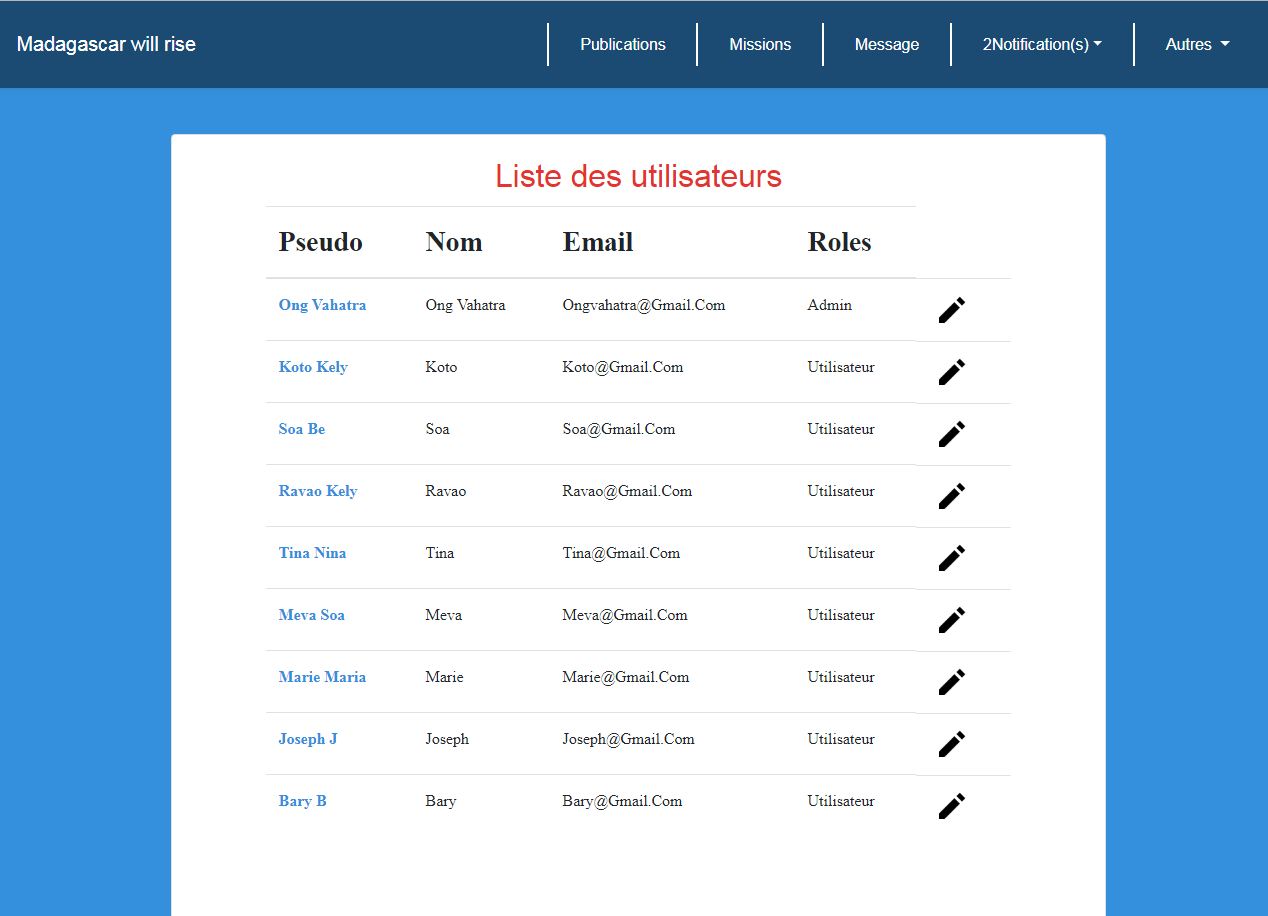Edit user Ravao Kely via pencil

point(951,496)
